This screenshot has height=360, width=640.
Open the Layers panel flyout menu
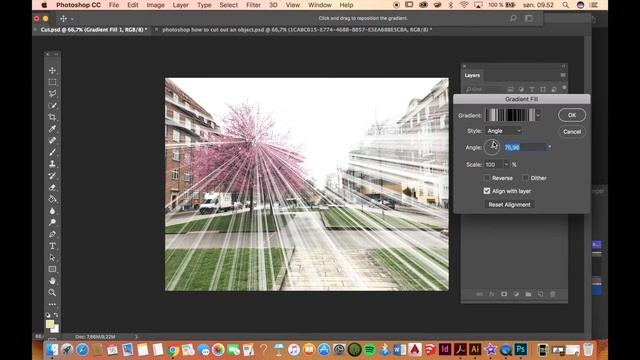point(563,75)
